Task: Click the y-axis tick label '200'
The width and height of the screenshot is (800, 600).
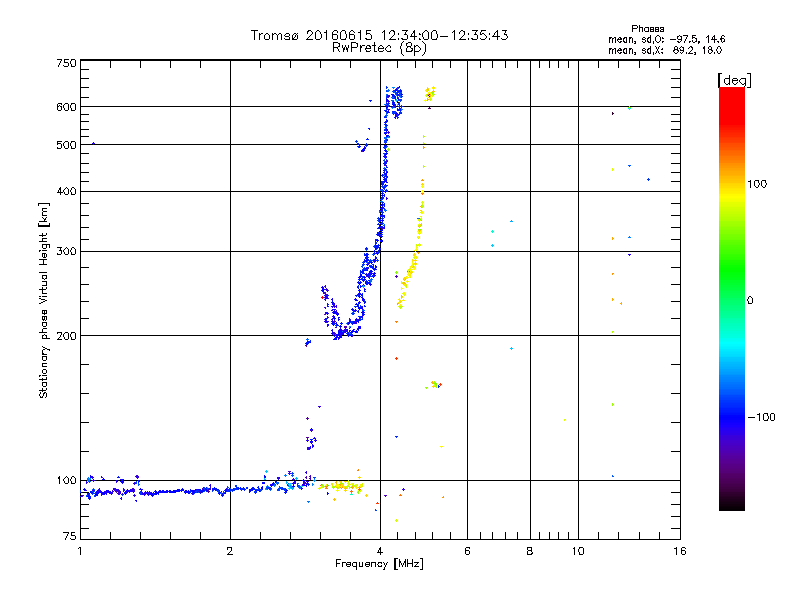Action: point(66,336)
